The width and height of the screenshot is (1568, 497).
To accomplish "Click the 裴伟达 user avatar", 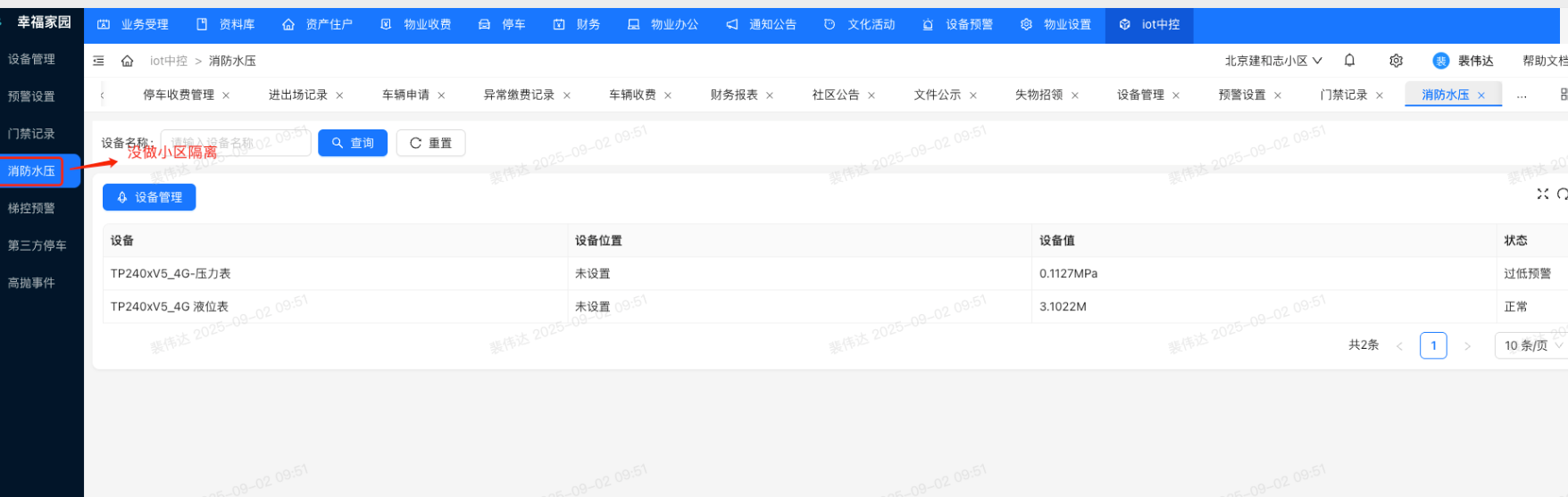I will coord(1440,61).
